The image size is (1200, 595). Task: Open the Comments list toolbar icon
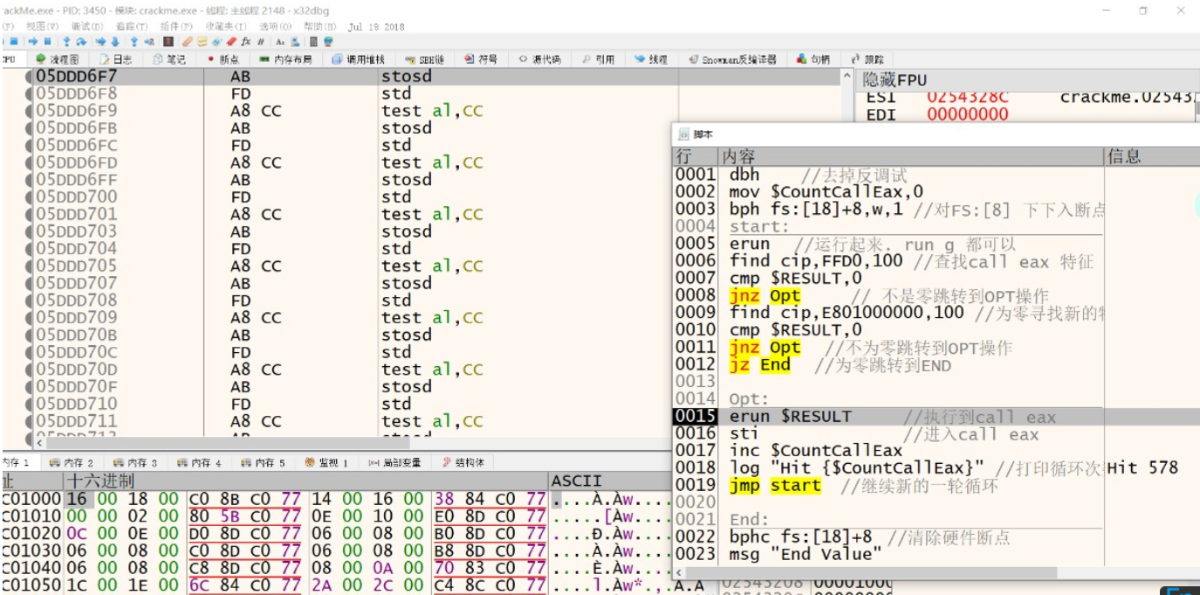click(202, 42)
